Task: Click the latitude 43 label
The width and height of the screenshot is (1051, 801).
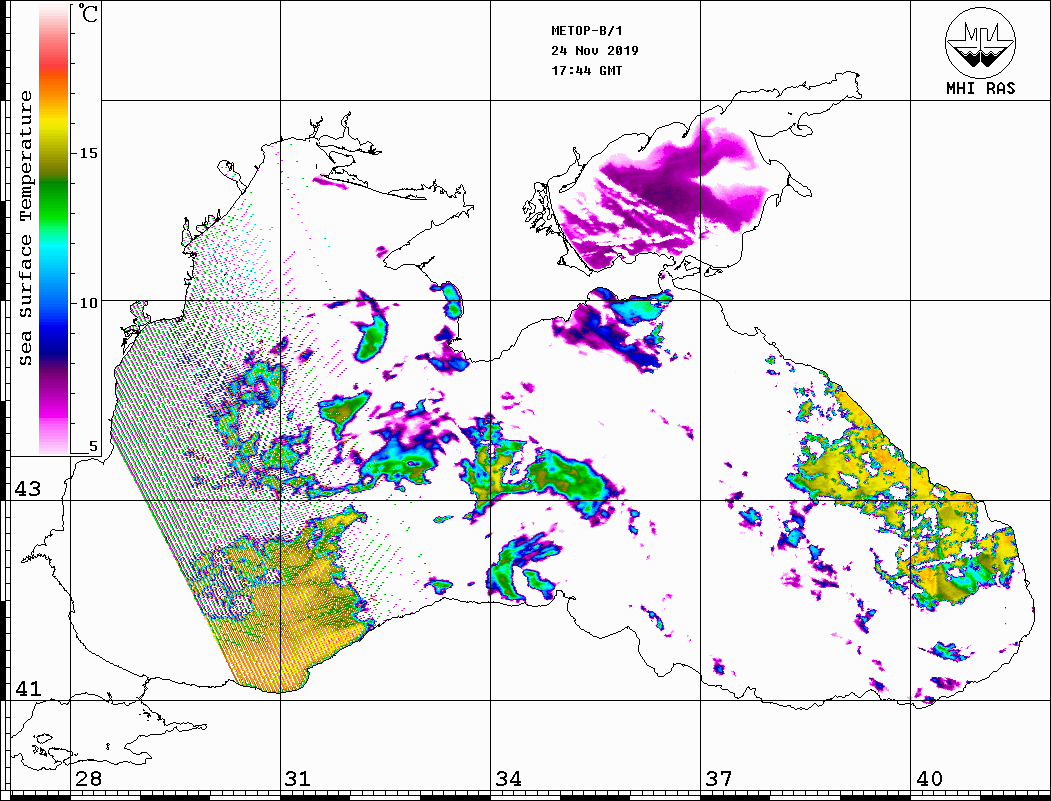Action: coord(27,489)
